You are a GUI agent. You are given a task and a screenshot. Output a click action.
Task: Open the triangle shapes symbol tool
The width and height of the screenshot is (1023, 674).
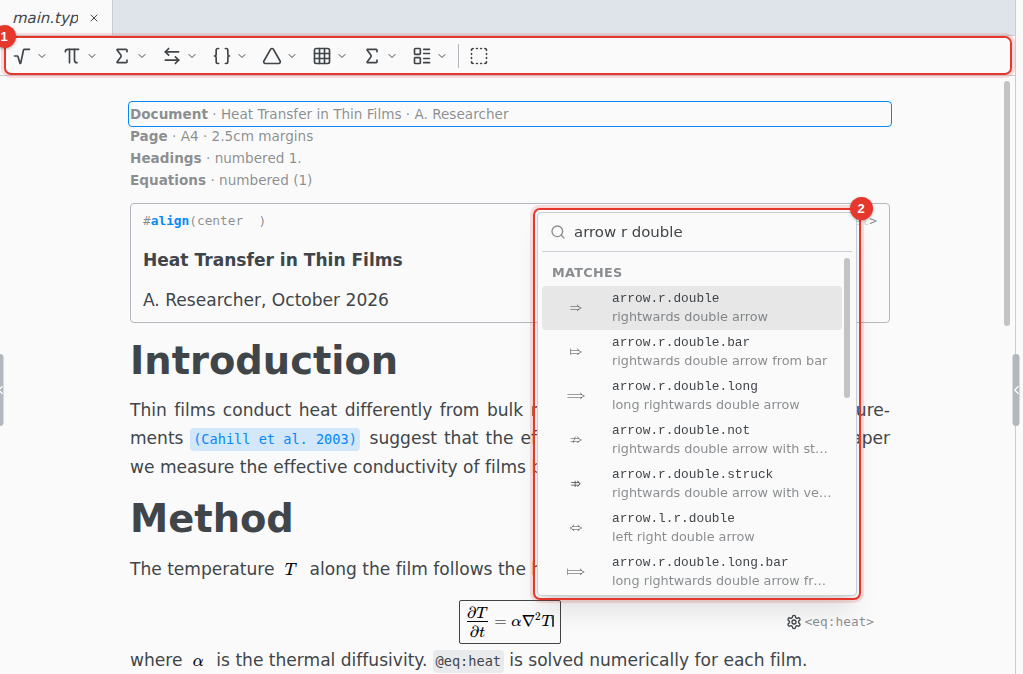[272, 56]
